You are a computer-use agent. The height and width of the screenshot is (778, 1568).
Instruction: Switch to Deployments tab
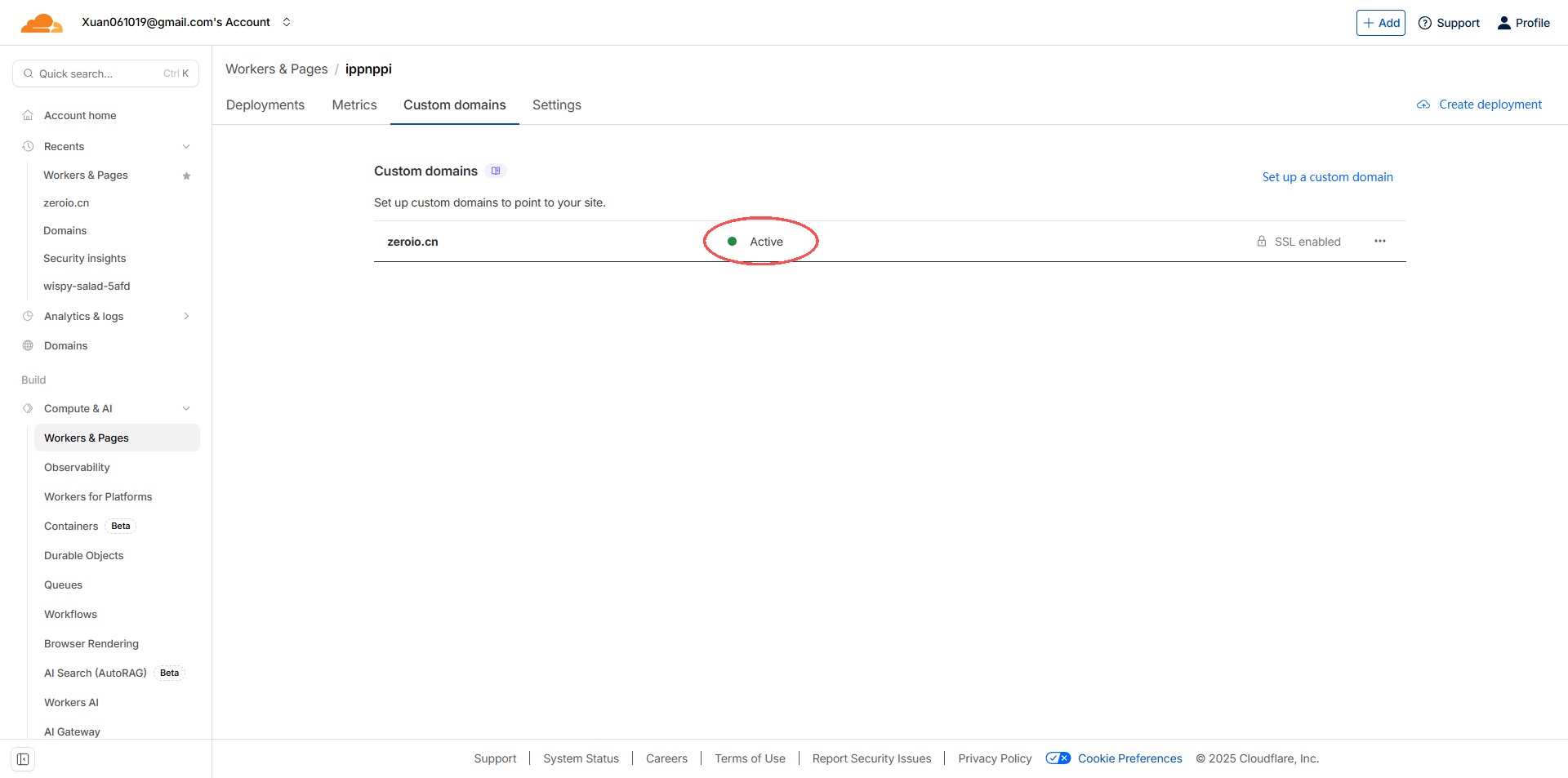tap(265, 104)
